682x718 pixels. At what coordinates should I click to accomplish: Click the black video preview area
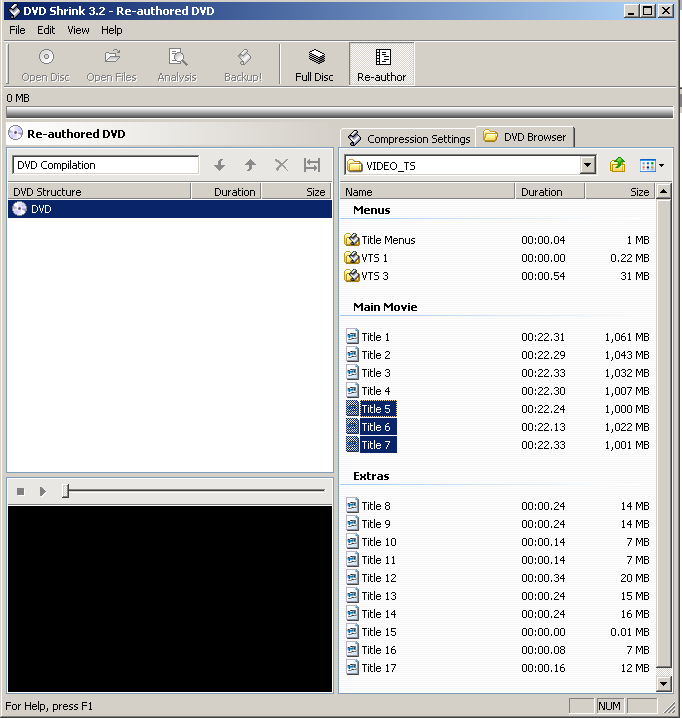pos(170,598)
